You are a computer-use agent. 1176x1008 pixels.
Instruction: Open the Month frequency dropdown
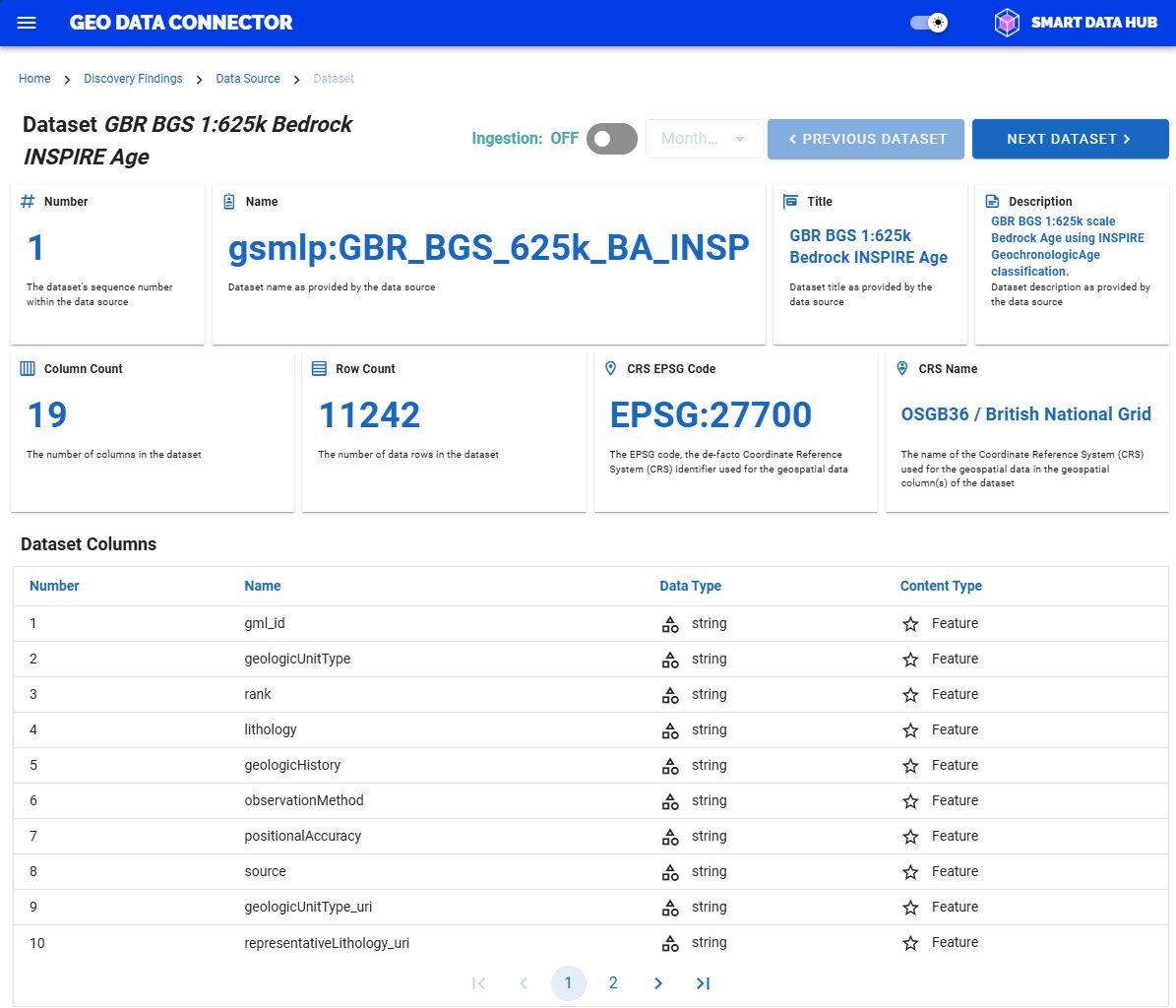click(704, 139)
